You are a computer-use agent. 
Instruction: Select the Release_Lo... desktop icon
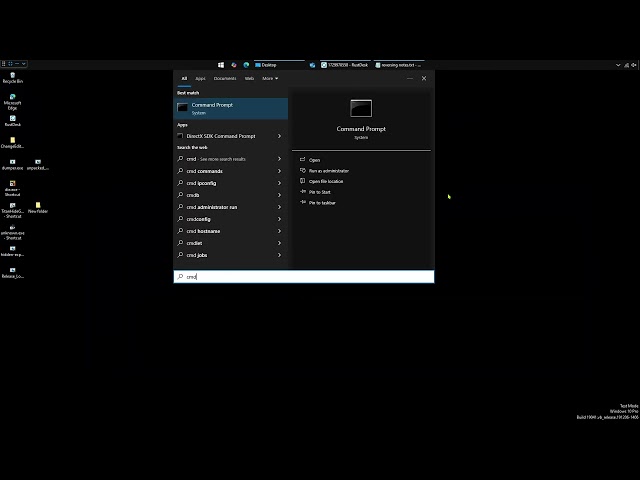[13, 273]
